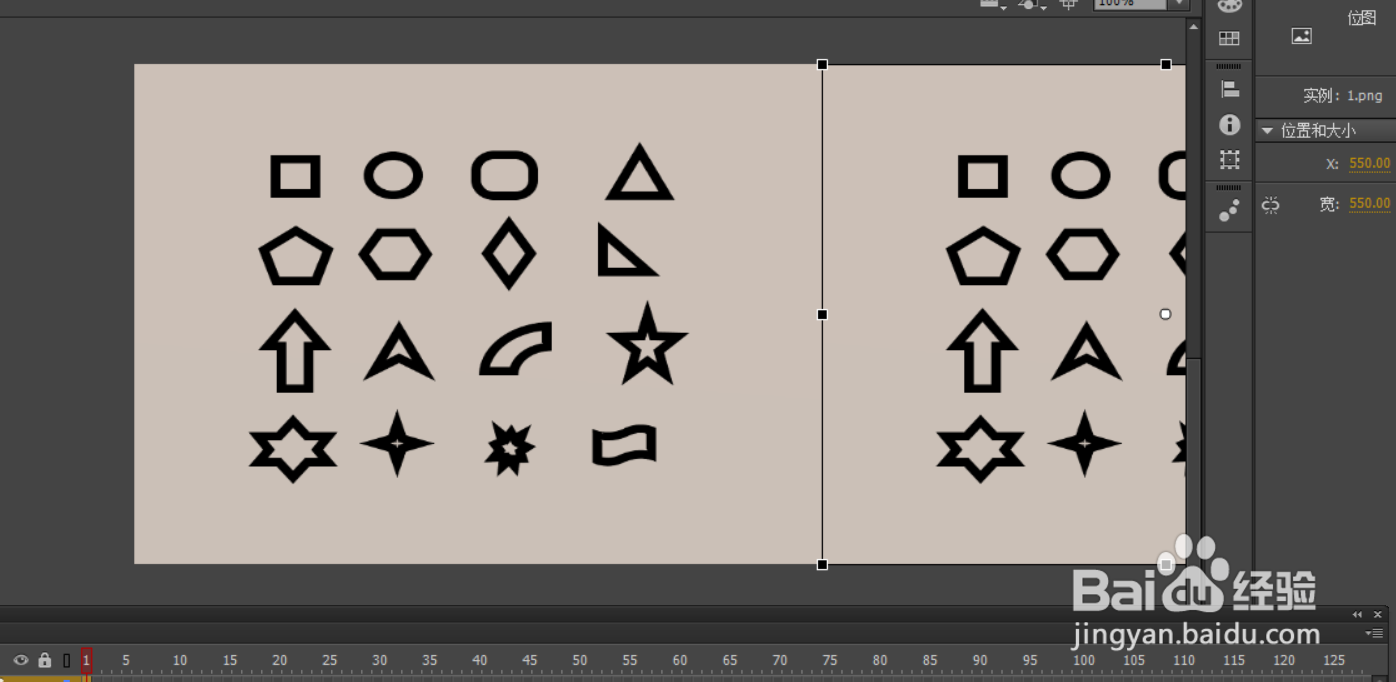Screen dimensions: 1396x682
Task: Select frame 10 on the timeline ruler
Action: 179,660
